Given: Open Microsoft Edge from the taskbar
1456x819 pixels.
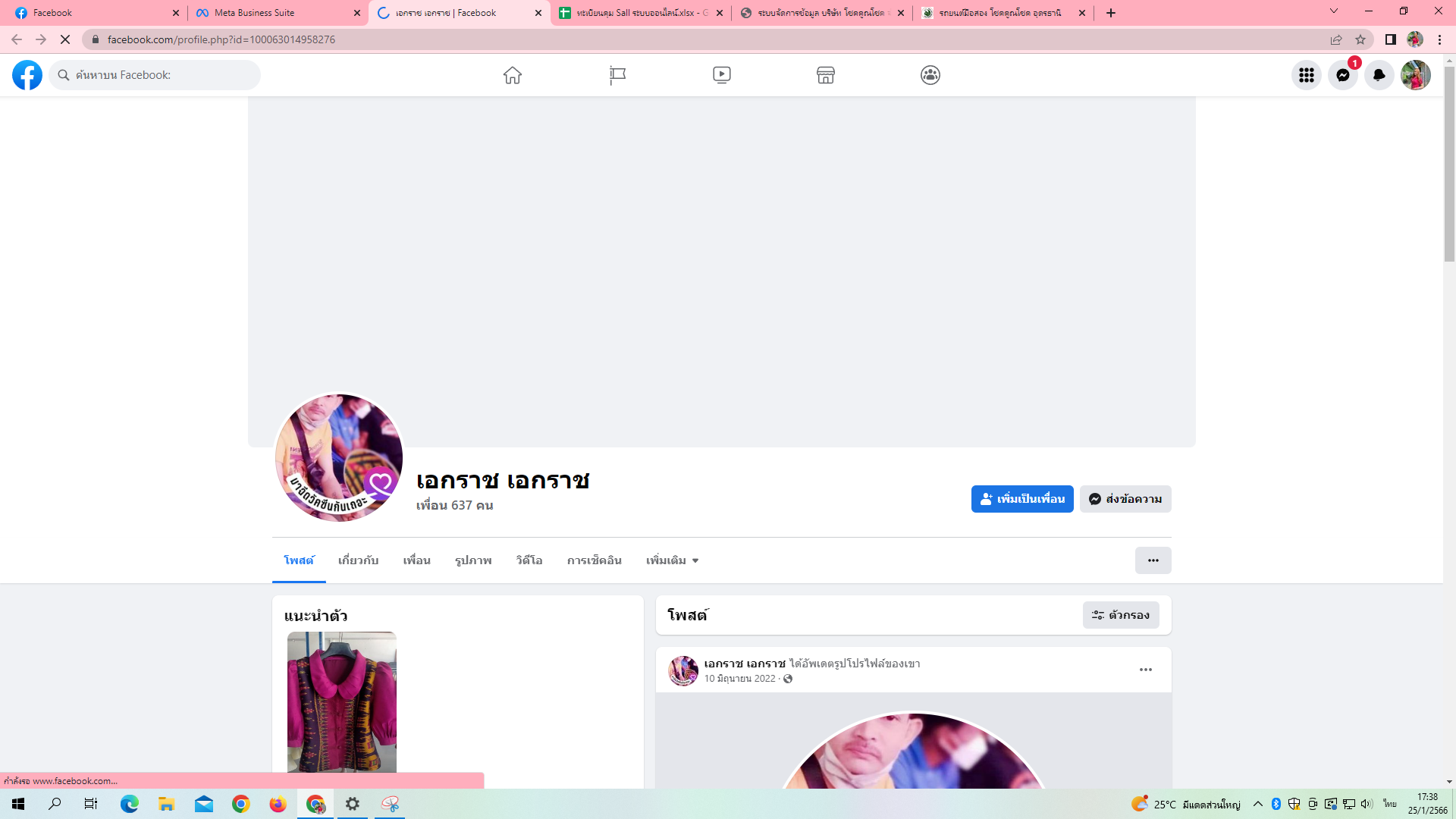Looking at the screenshot, I should (130, 804).
